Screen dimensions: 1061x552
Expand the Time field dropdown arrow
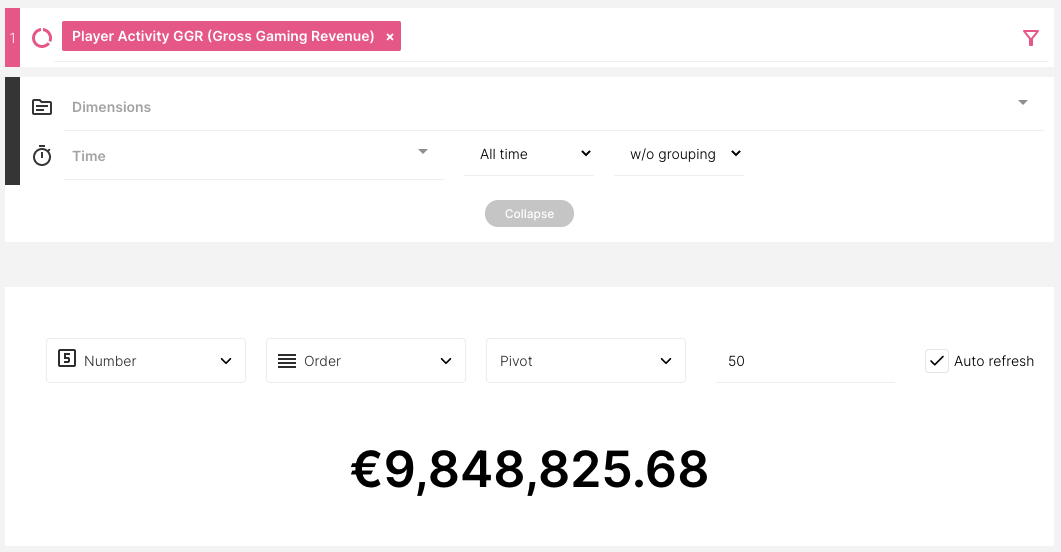pos(423,152)
